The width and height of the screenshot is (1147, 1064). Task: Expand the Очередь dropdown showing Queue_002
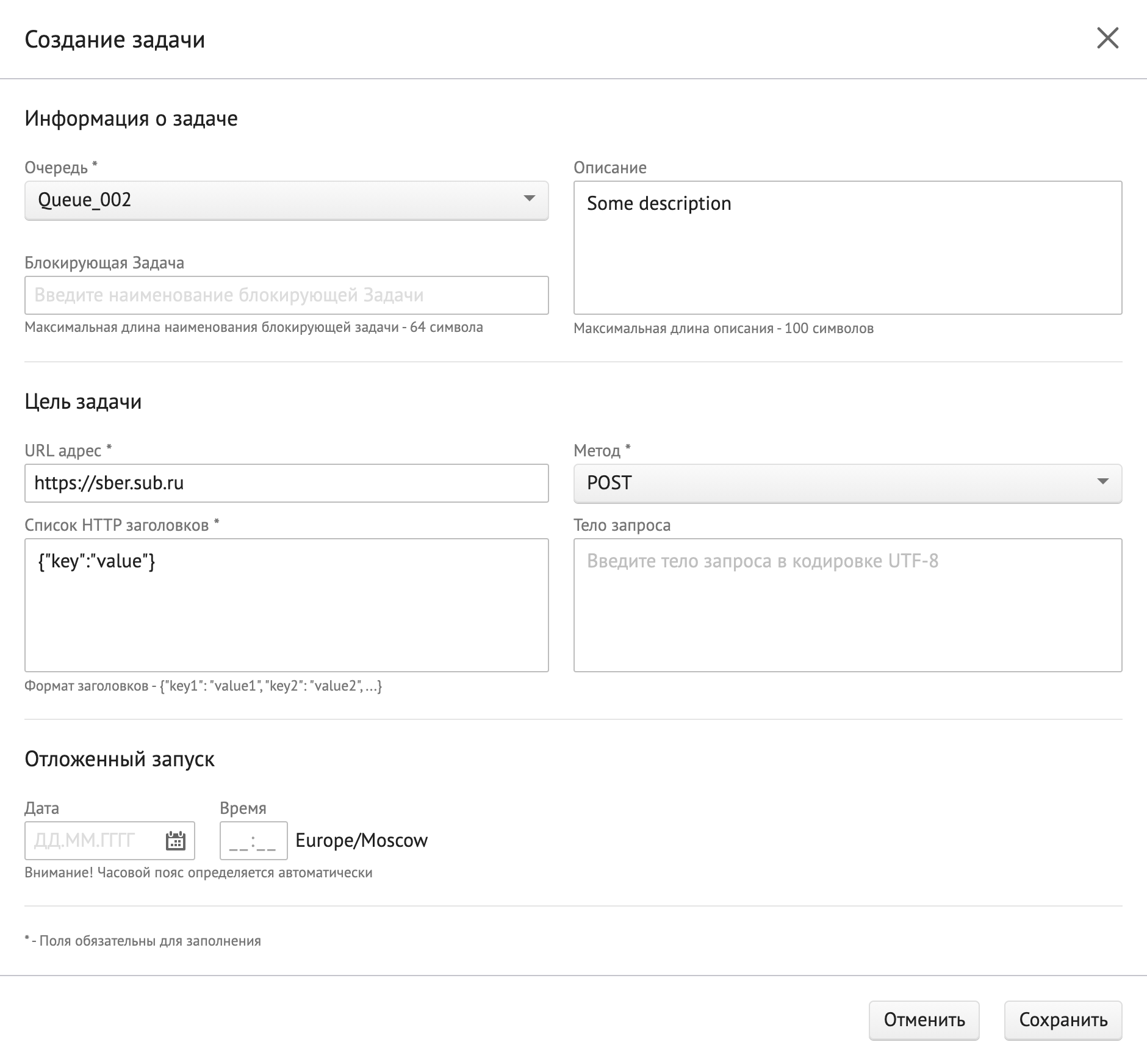286,200
